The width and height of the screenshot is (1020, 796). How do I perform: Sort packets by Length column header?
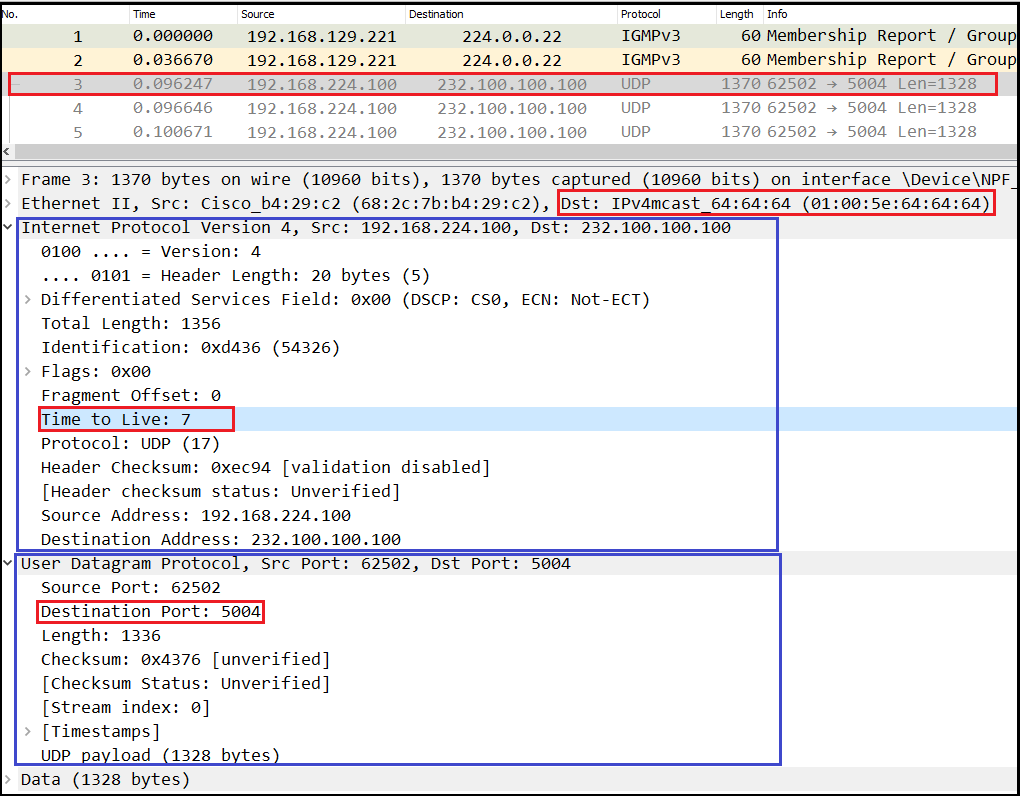pyautogui.click(x=736, y=15)
